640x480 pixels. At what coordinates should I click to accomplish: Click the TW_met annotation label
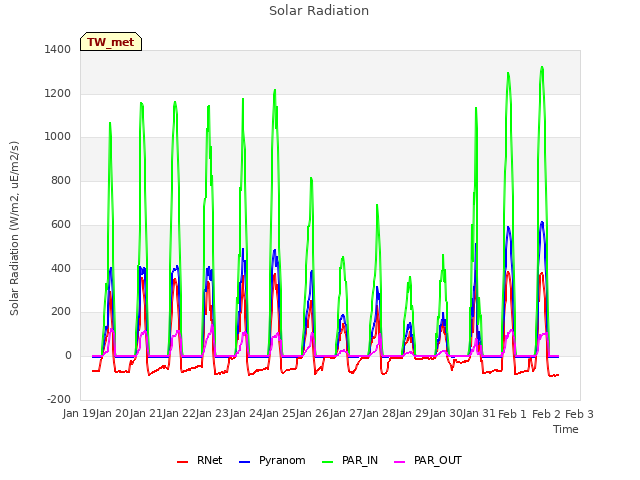(x=111, y=42)
